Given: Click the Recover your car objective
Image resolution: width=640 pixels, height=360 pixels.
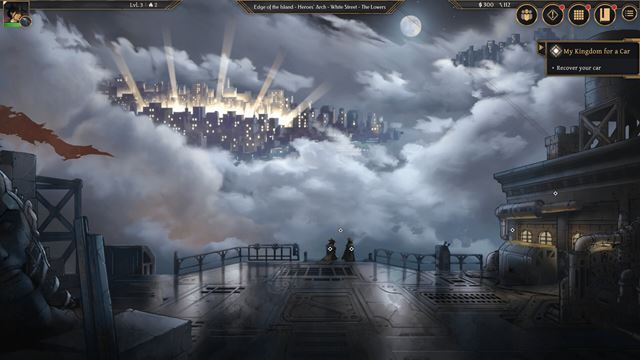Looking at the screenshot, I should (578, 68).
